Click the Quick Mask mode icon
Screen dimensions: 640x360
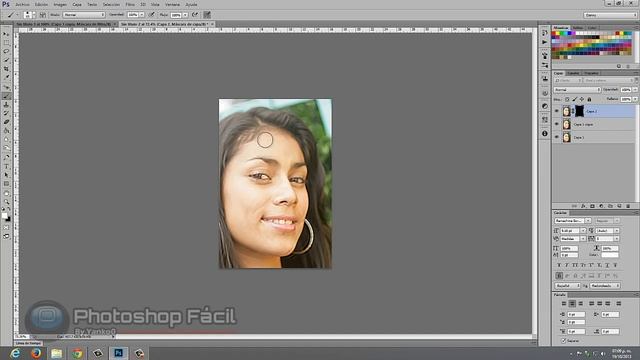[x=6, y=228]
